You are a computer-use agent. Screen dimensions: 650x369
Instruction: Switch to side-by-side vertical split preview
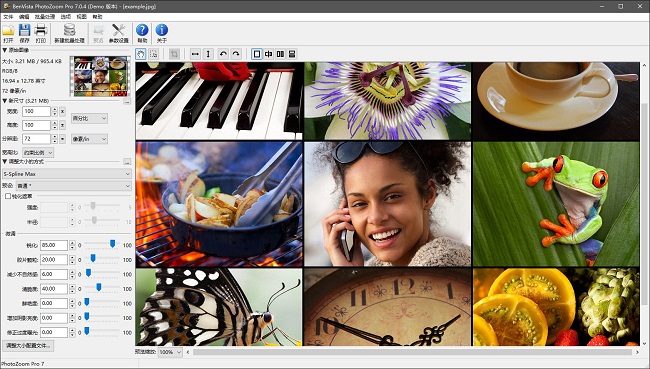coord(281,54)
